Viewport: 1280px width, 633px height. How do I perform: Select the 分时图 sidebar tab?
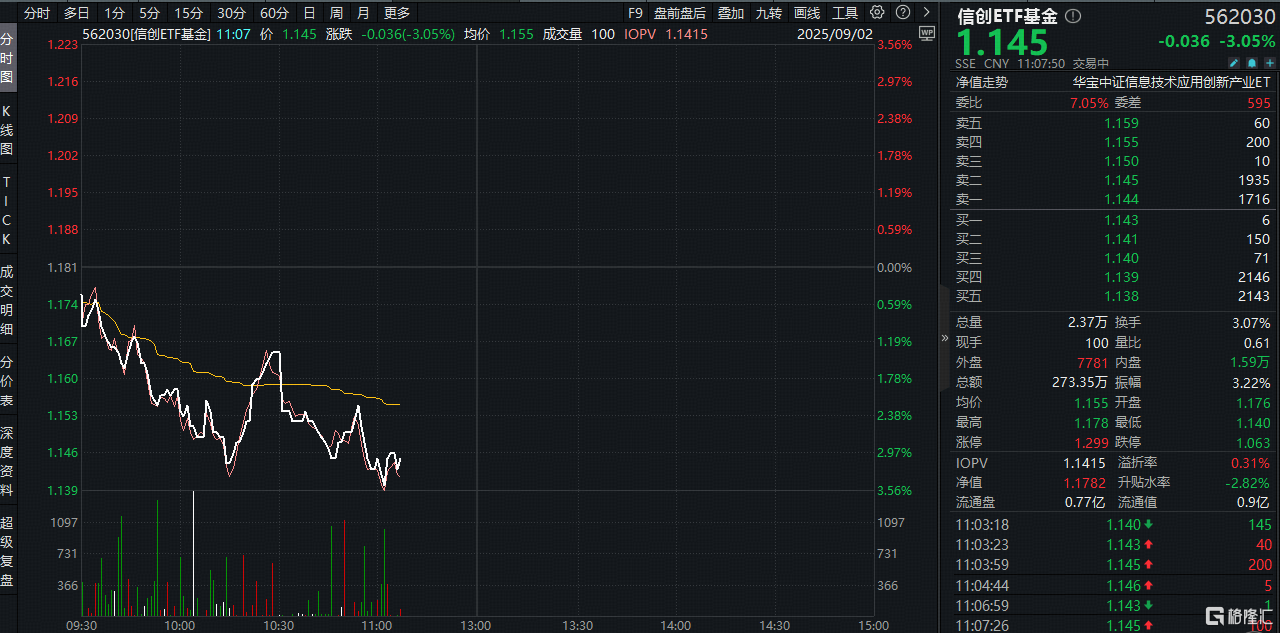(x=7, y=57)
